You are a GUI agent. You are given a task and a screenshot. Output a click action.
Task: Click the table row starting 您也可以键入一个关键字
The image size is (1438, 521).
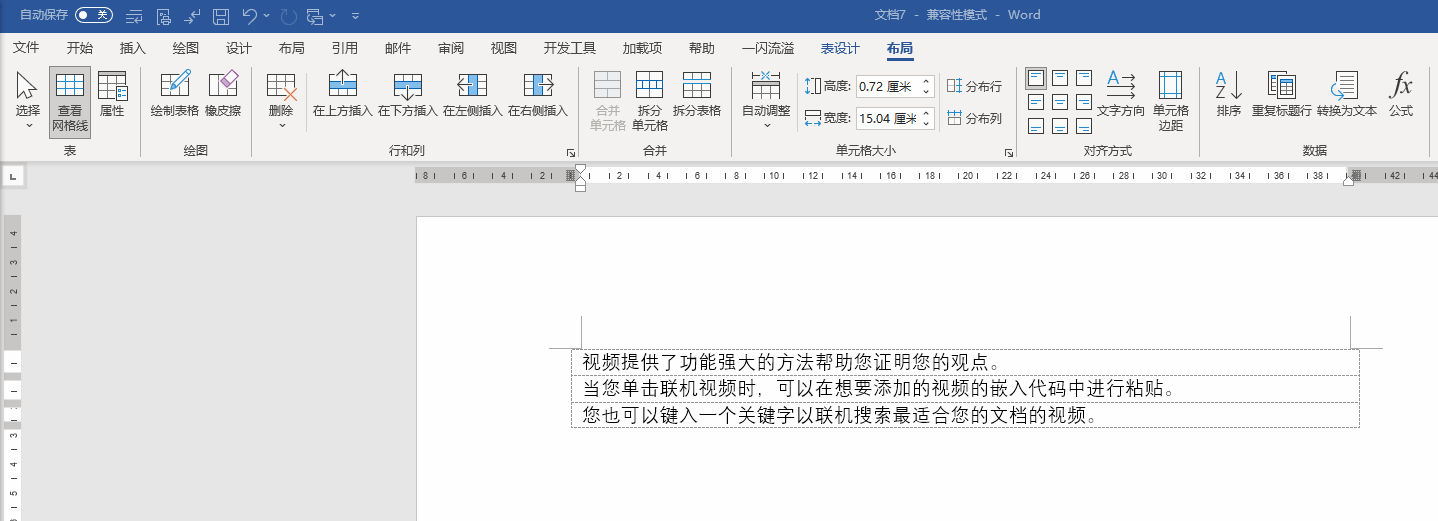[965, 414]
